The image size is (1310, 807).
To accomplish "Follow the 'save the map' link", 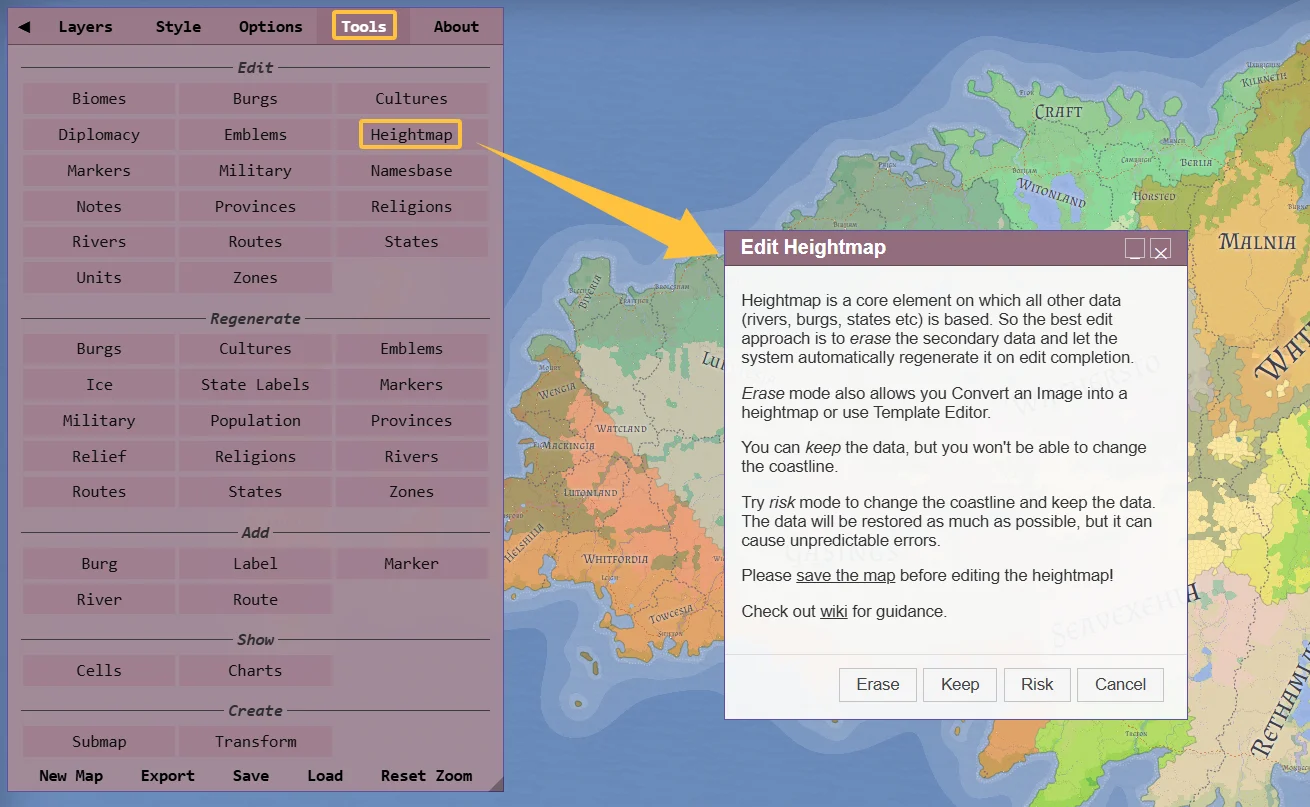I will point(845,575).
